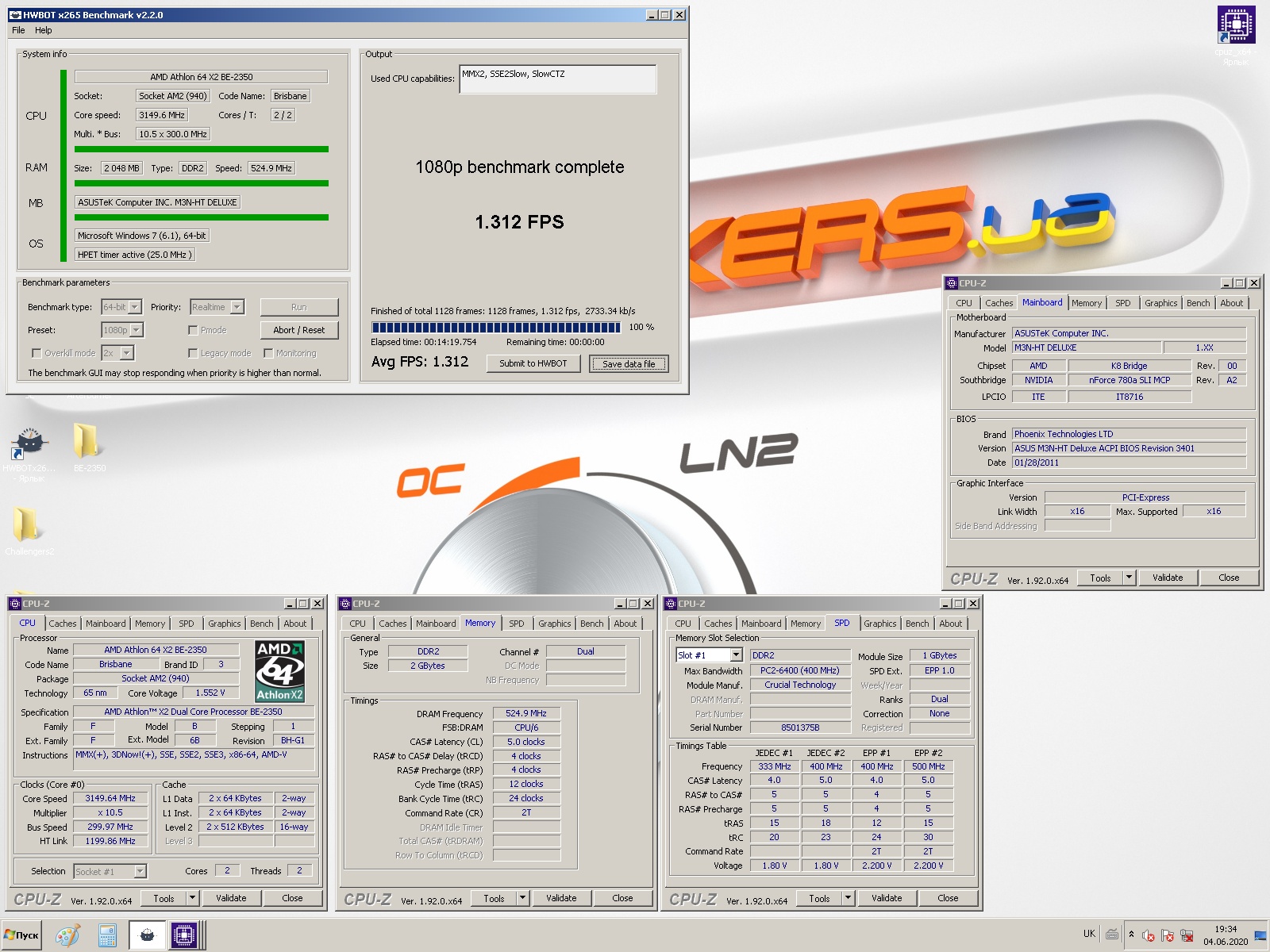Open the HWBOT x265 desktop shortcut
The image size is (1270, 952).
[x=29, y=454]
